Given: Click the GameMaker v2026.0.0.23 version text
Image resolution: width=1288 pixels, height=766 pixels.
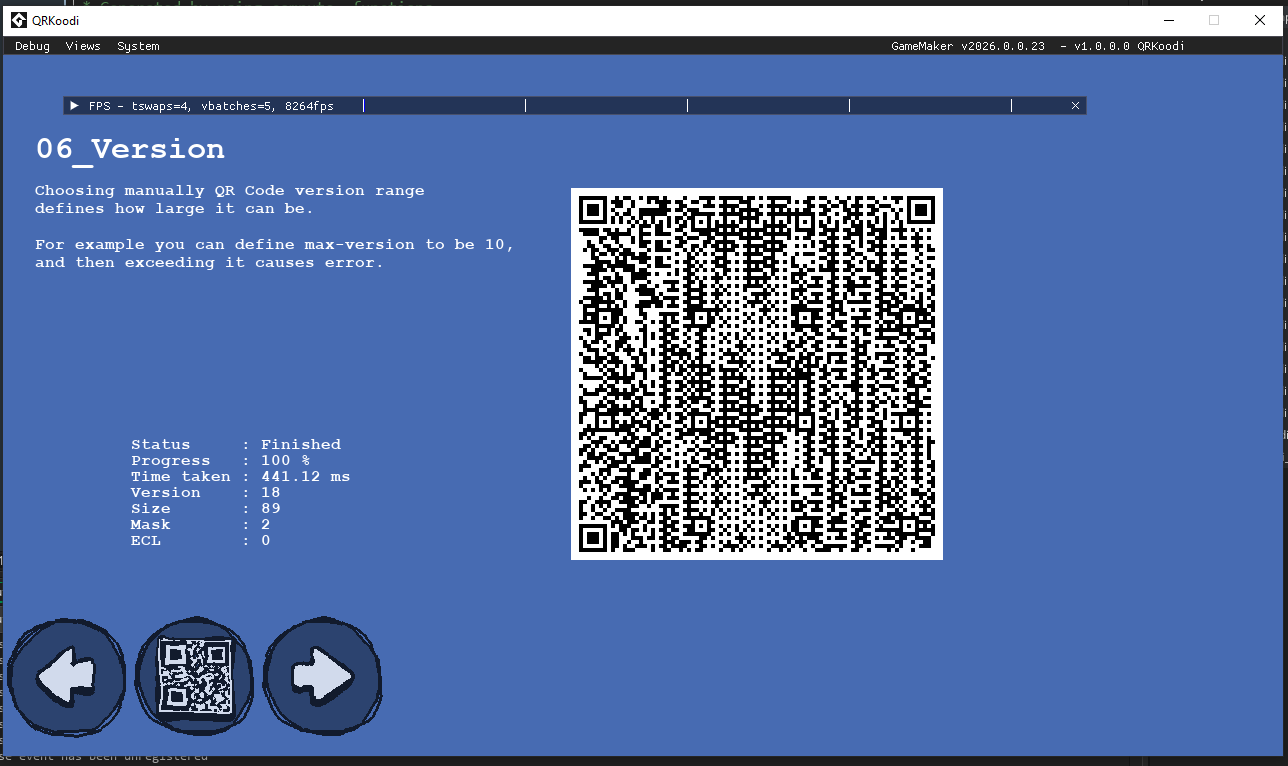Looking at the screenshot, I should click(x=968, y=46).
